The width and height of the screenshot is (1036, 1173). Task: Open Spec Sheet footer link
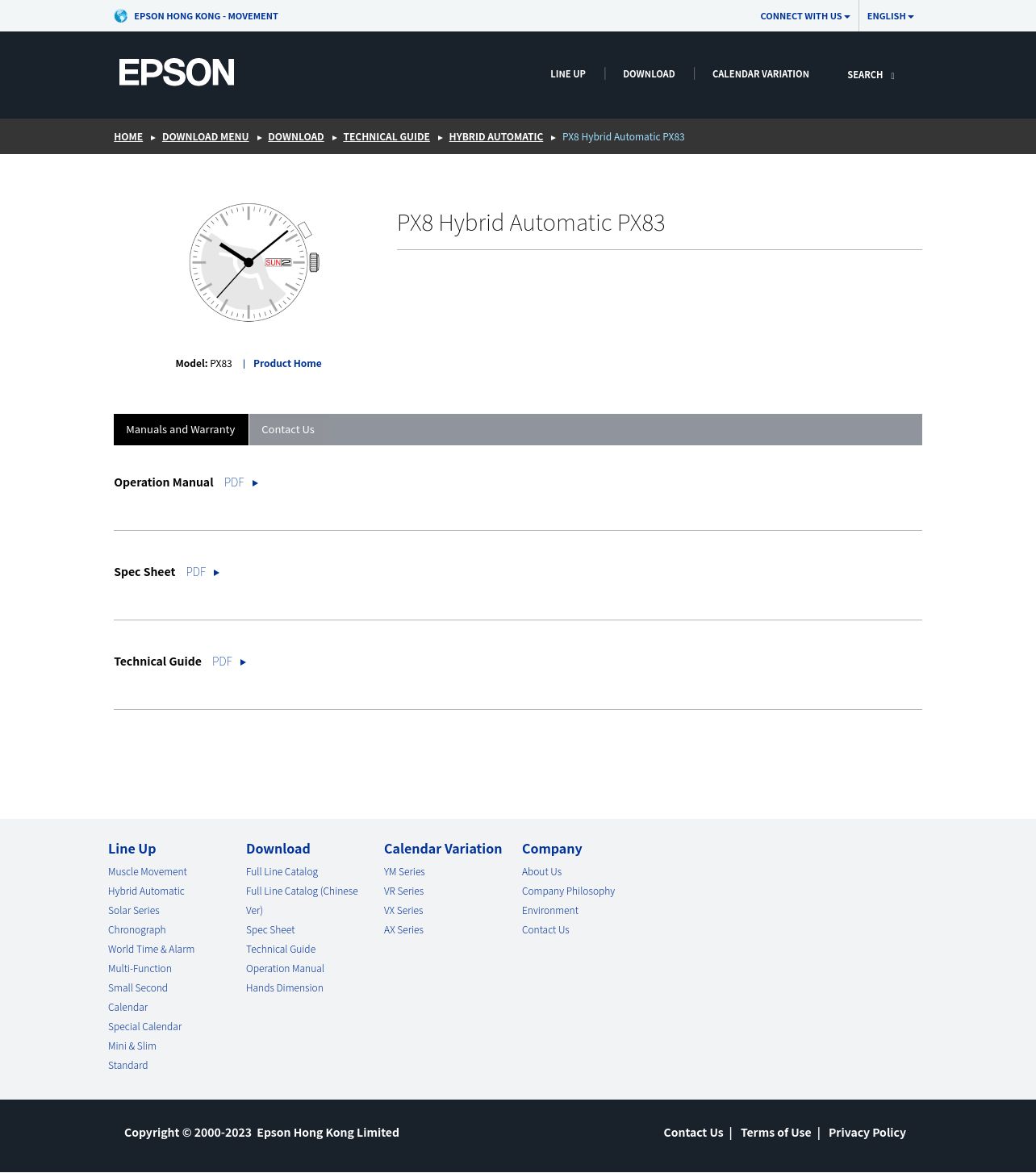(270, 930)
